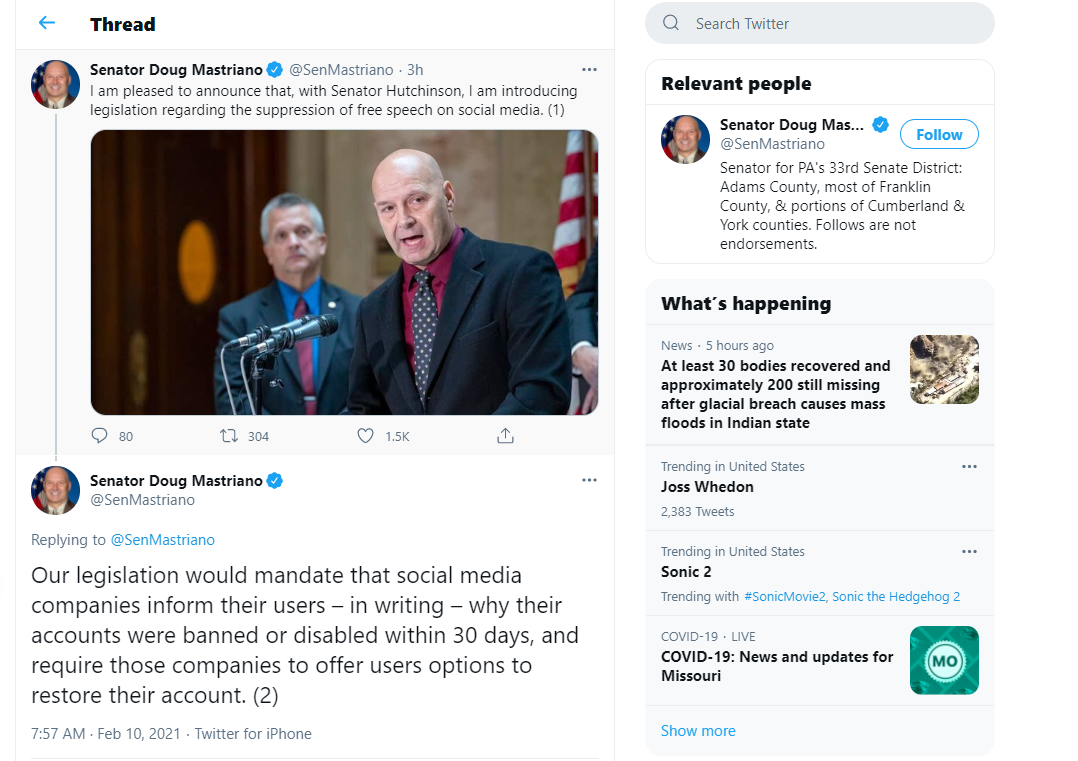Open the more options menu on first tweet
Image resolution: width=1078 pixels, height=761 pixels.
click(x=589, y=69)
